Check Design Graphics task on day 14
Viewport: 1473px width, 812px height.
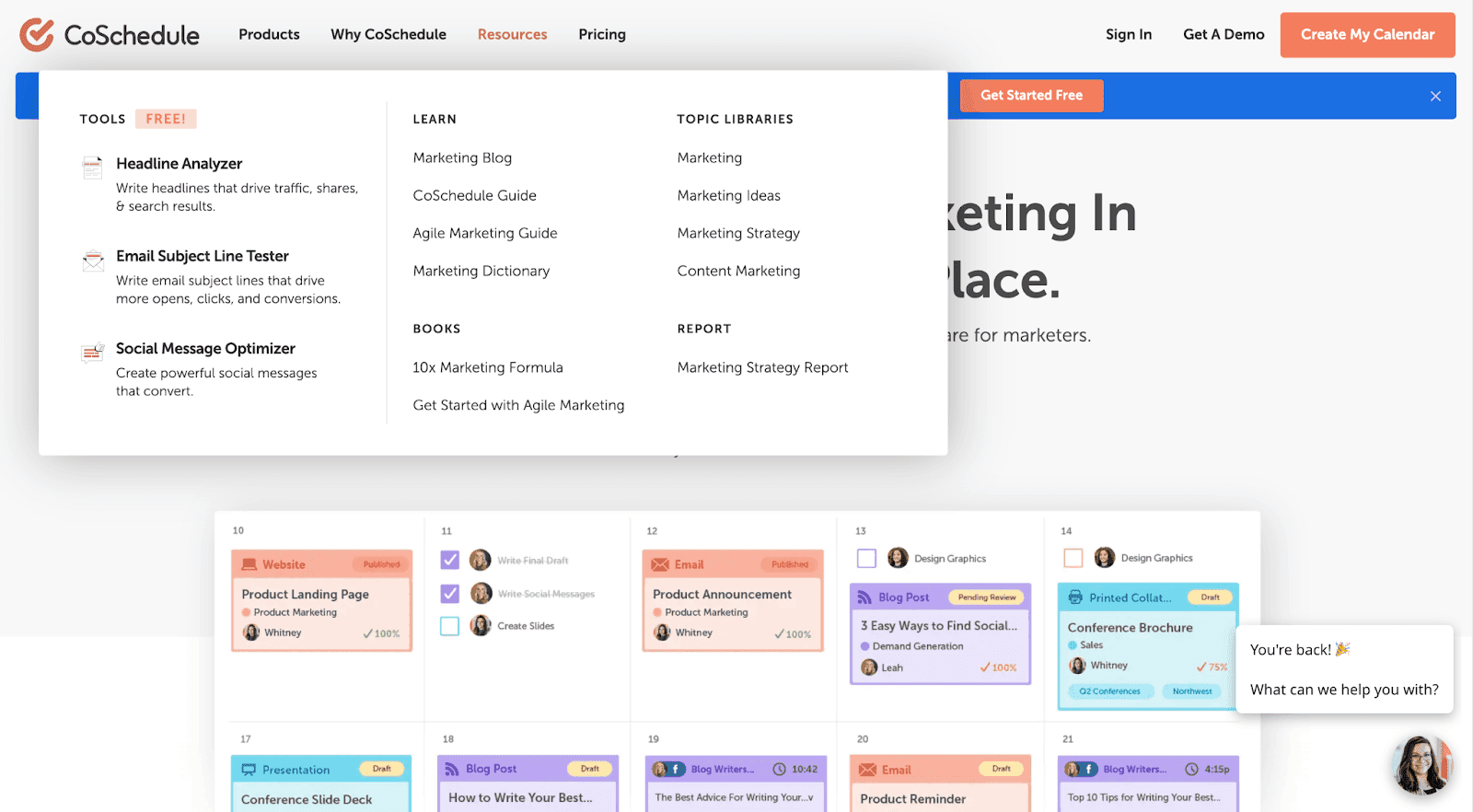(x=1073, y=558)
